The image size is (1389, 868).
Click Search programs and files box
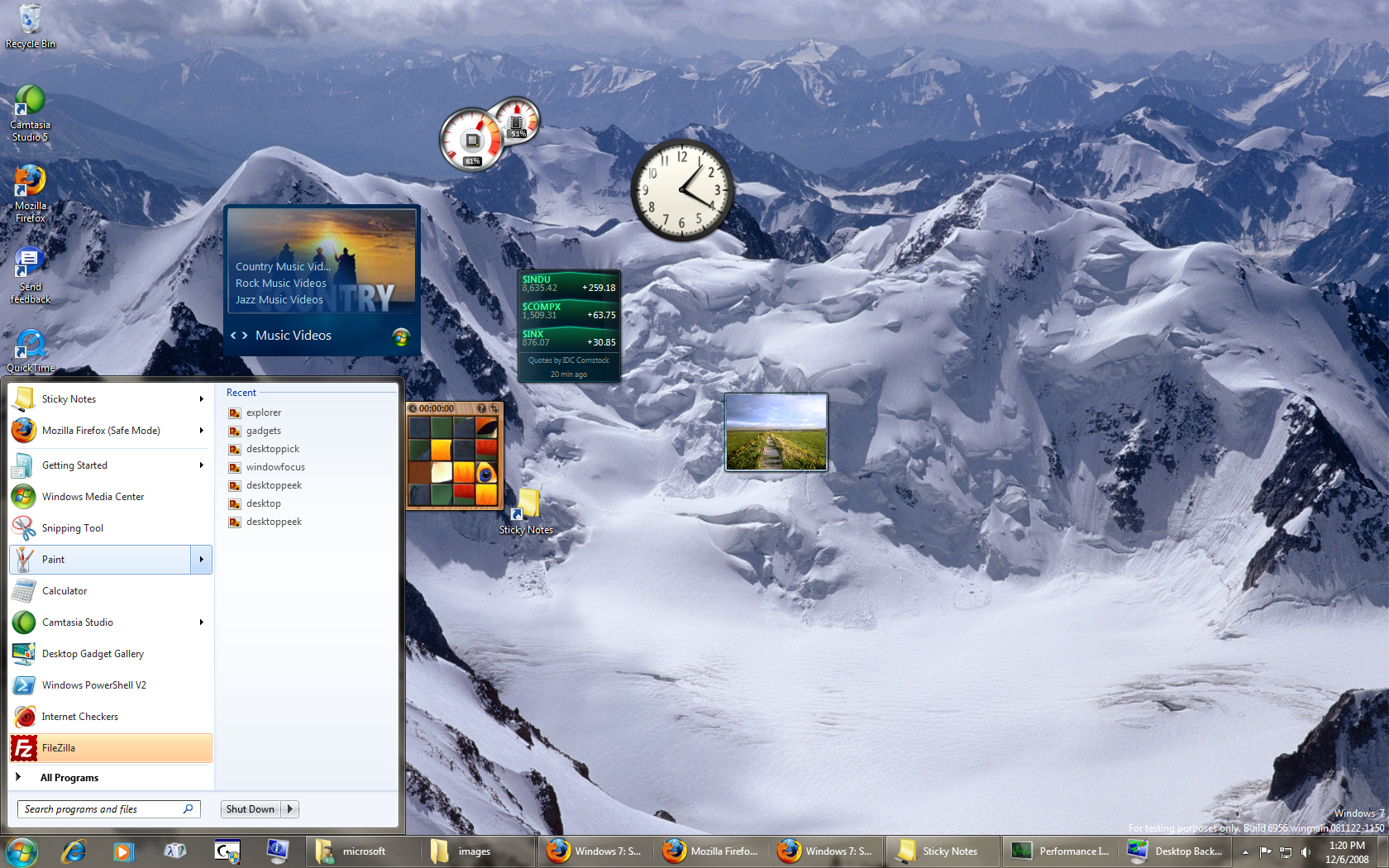tap(108, 809)
